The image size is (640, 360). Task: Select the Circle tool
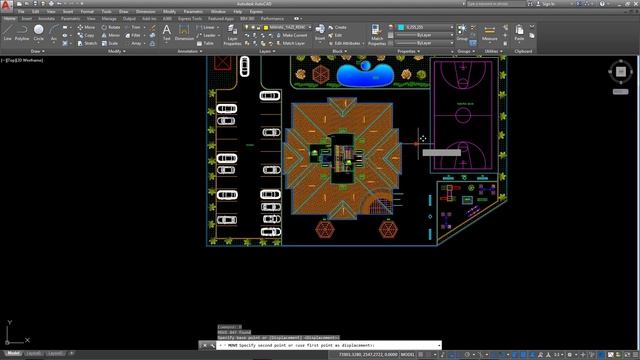[x=38, y=33]
